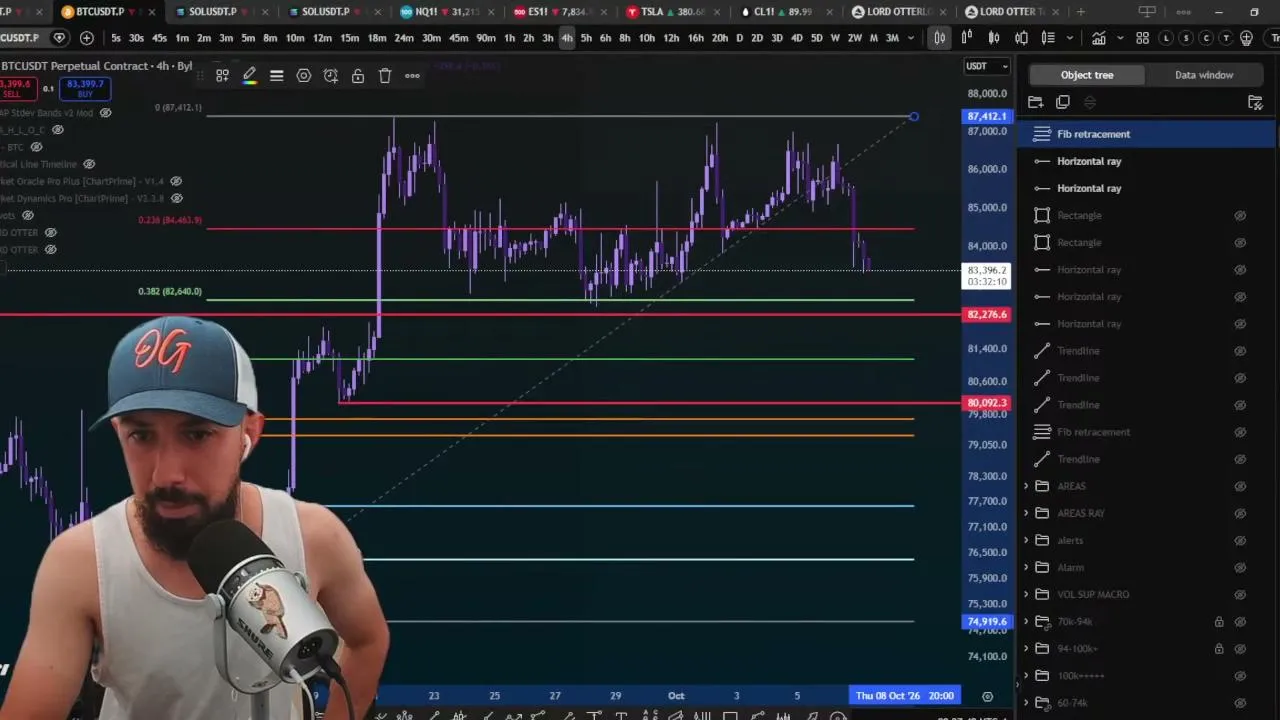The image size is (1280, 720).
Task: Expand the Alarm folder
Action: (1026, 567)
